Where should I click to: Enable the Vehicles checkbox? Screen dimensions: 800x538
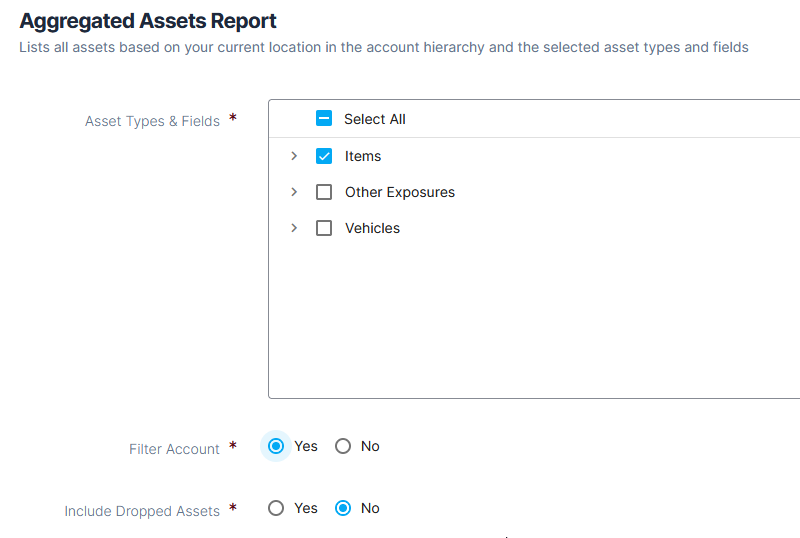(323, 228)
